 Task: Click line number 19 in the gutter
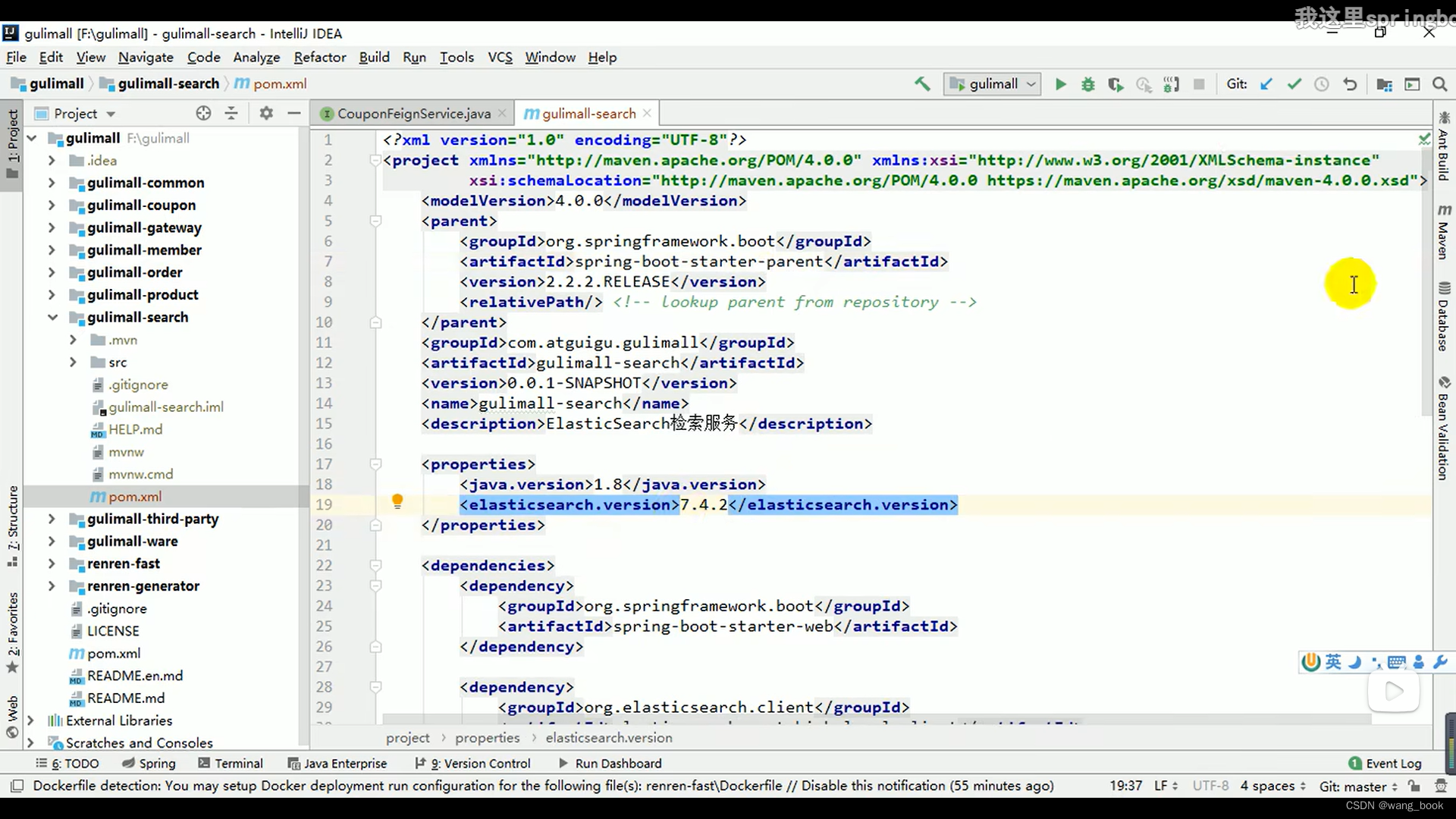pyautogui.click(x=324, y=504)
